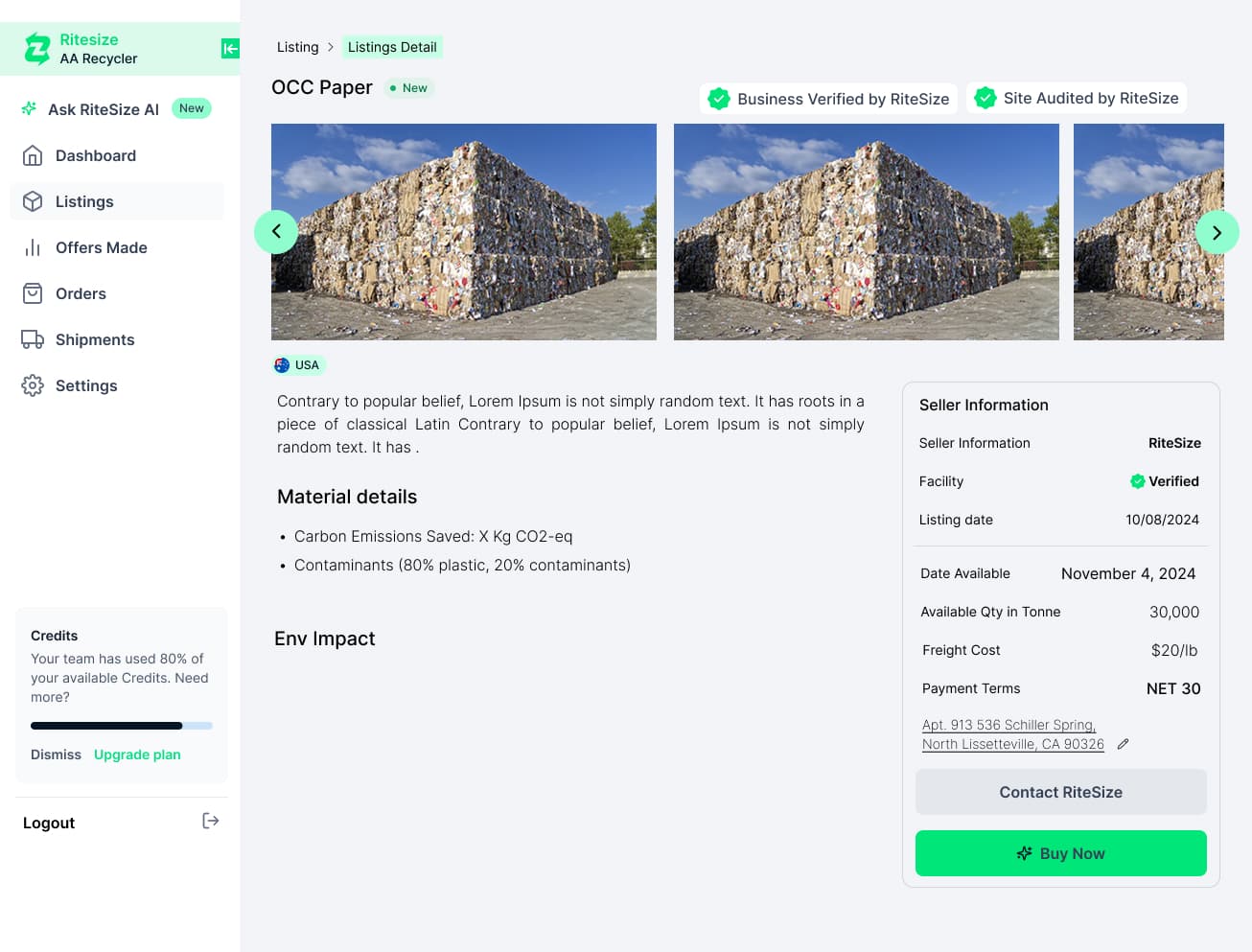Click the Logout icon
The width and height of the screenshot is (1252, 952).
pos(210,821)
